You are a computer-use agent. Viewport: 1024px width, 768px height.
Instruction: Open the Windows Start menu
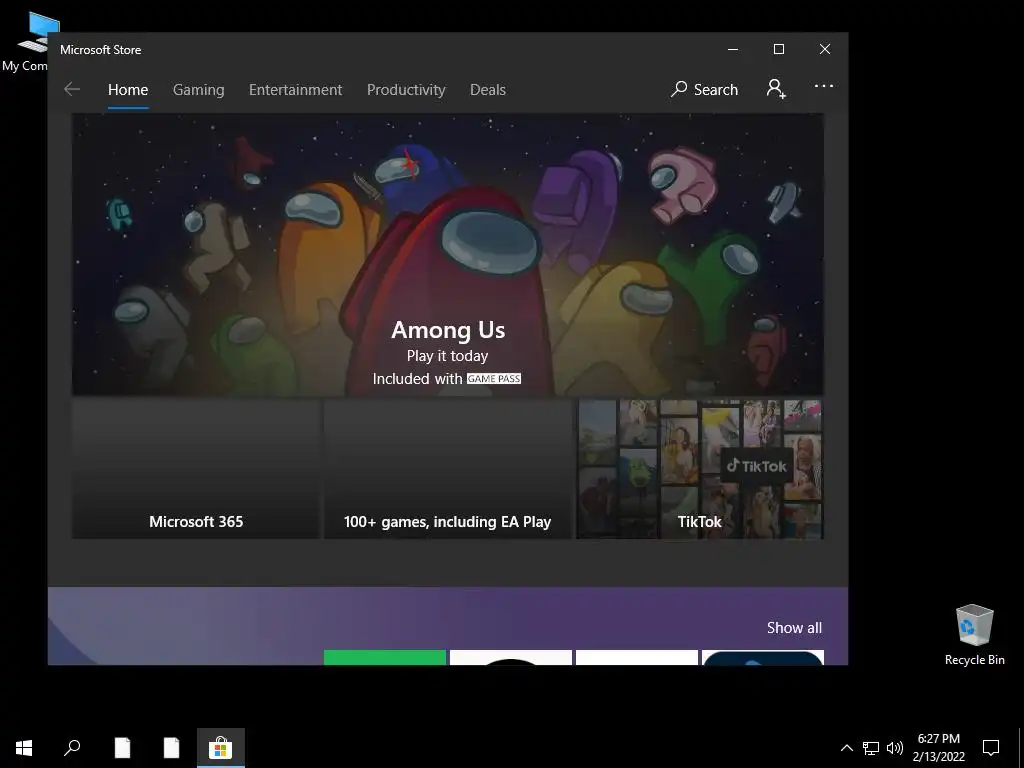coord(24,748)
